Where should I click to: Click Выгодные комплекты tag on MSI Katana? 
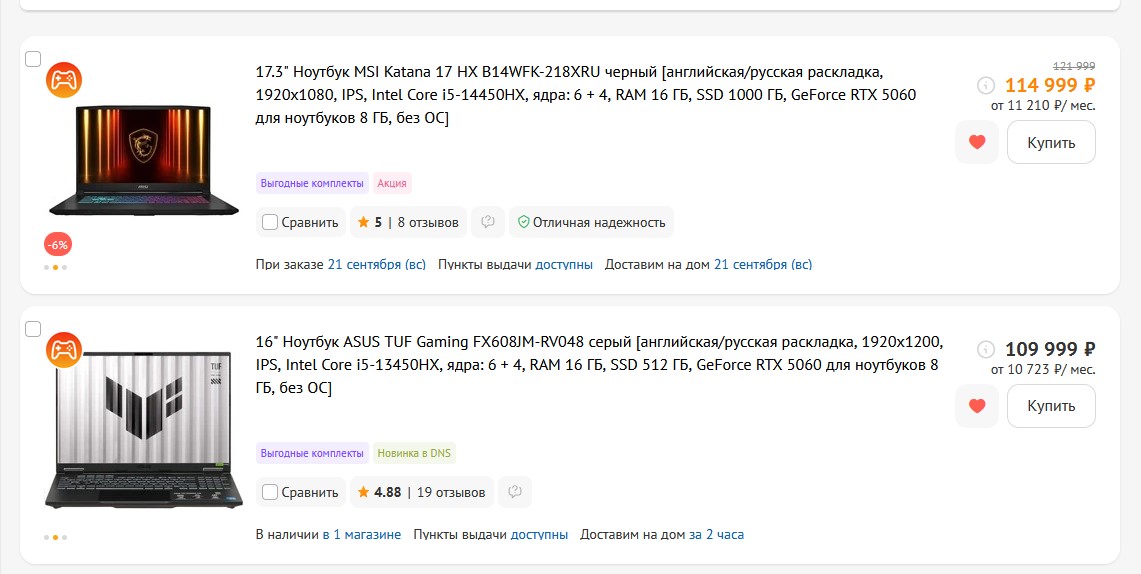[312, 183]
